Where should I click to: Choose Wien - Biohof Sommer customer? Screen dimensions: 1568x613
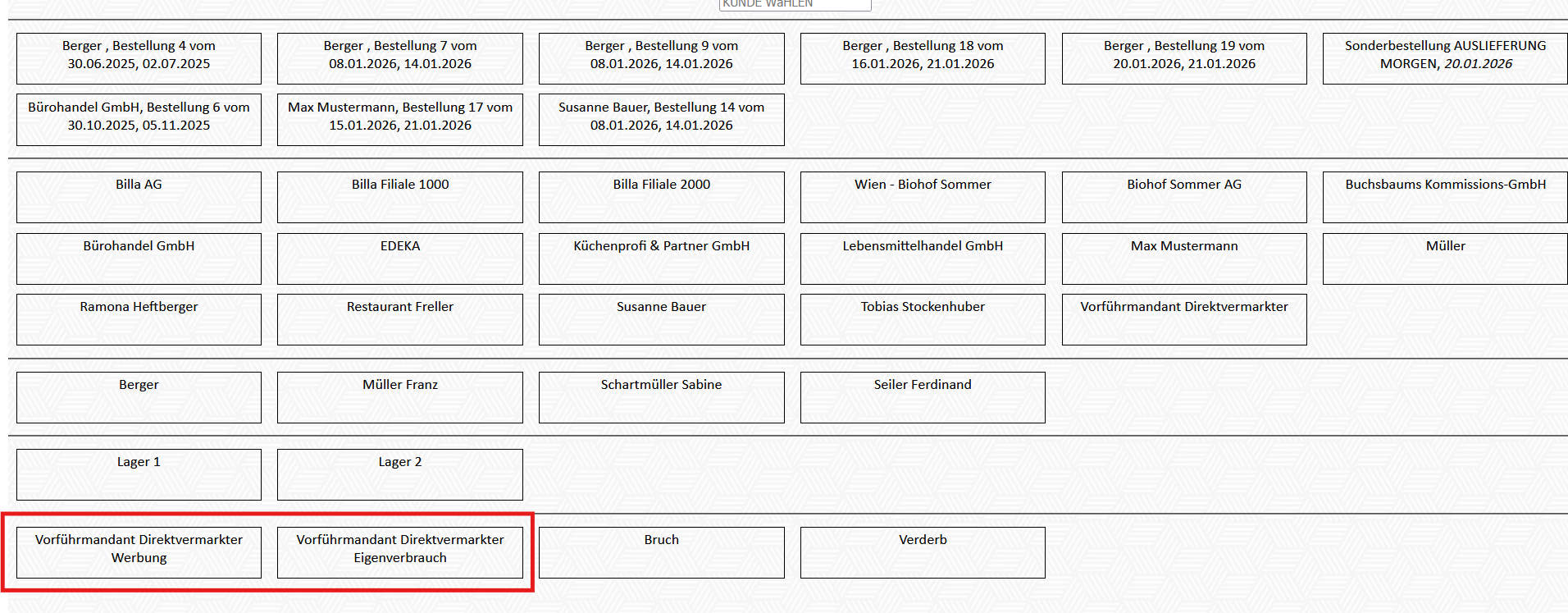pos(923,197)
